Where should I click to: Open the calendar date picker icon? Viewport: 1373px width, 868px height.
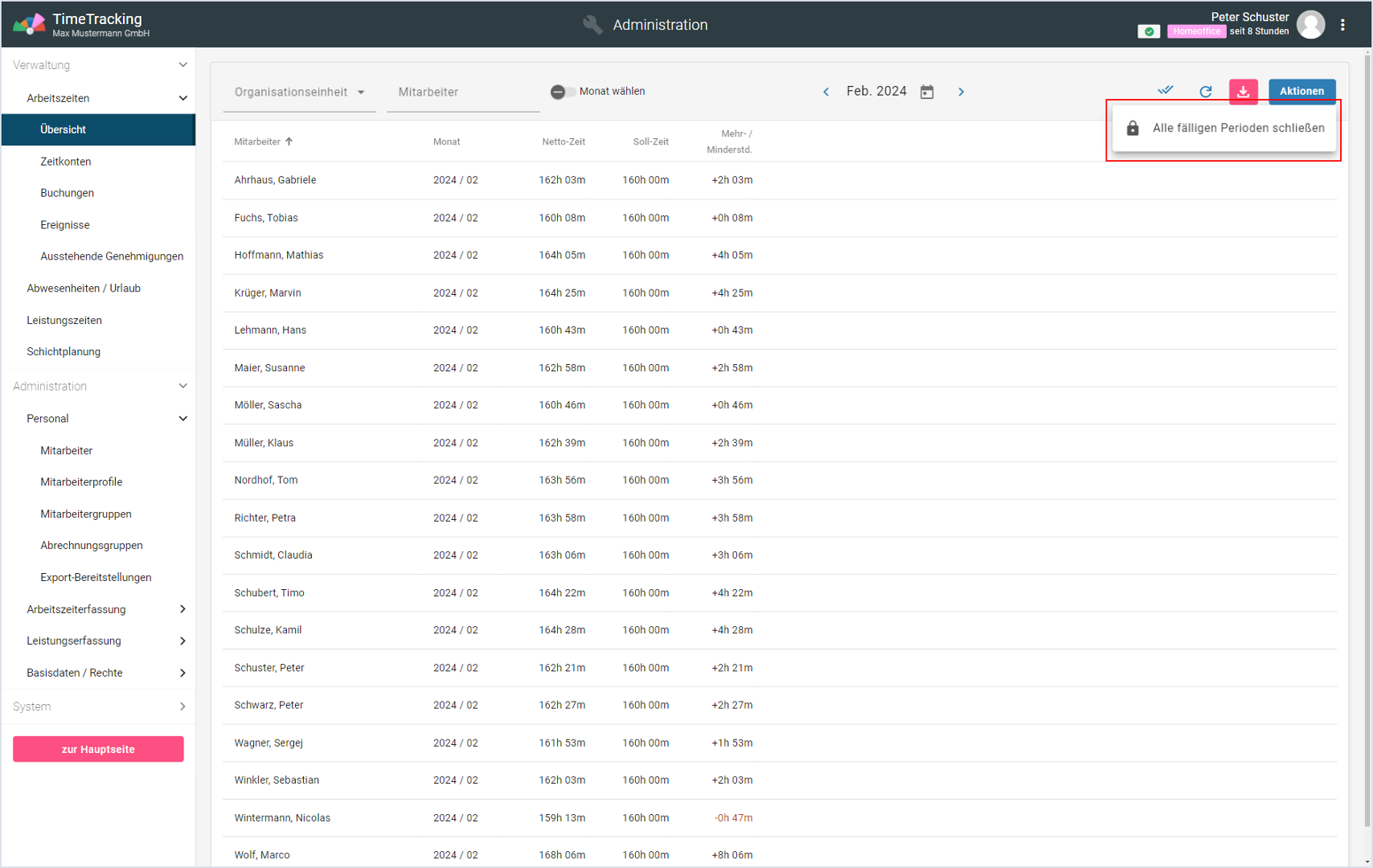tap(927, 92)
